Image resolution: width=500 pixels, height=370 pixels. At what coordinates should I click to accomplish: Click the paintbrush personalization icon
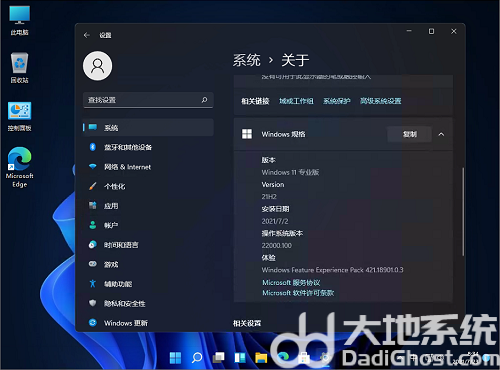point(93,186)
